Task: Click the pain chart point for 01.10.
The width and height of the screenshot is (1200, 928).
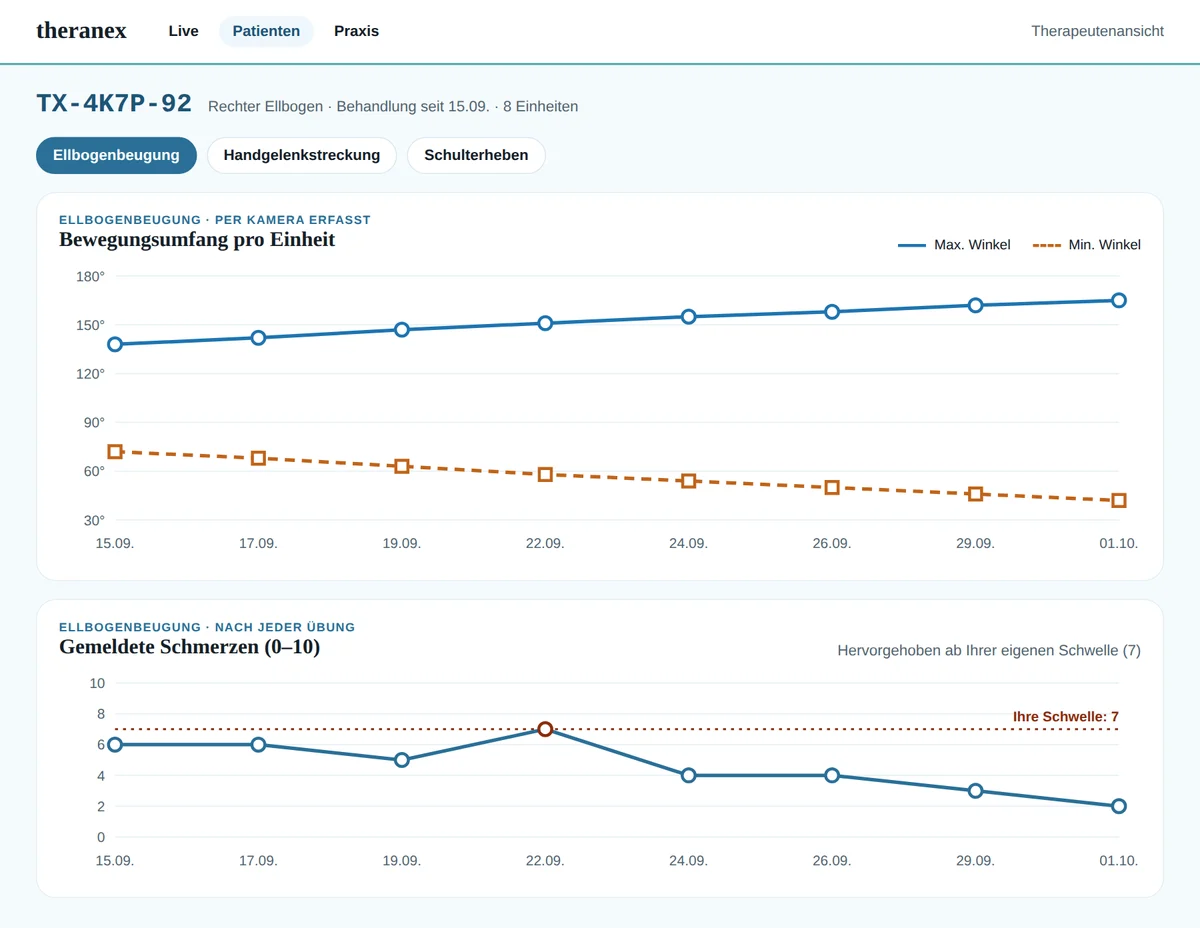Action: point(1119,806)
